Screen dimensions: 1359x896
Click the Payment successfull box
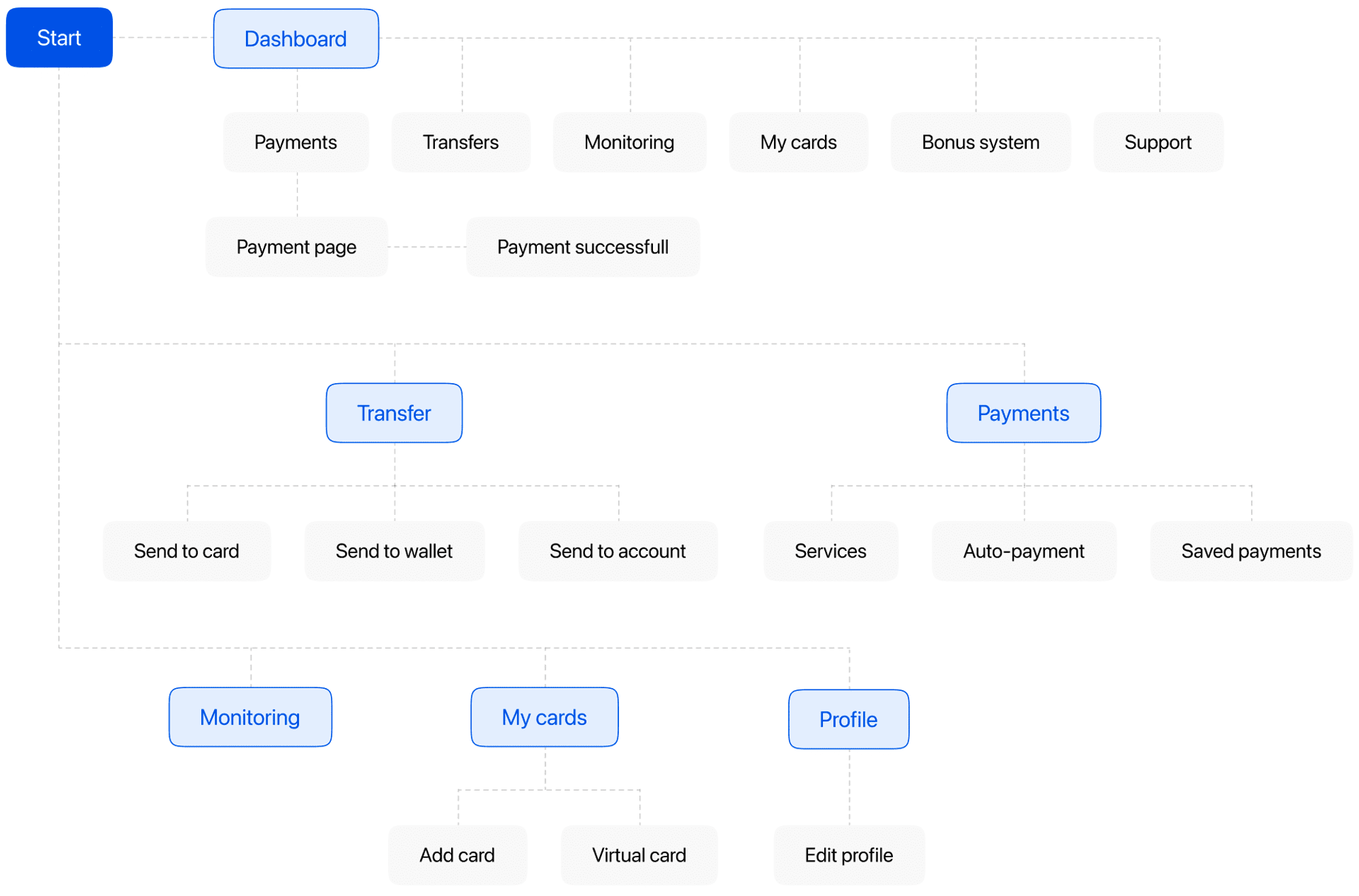tap(582, 247)
